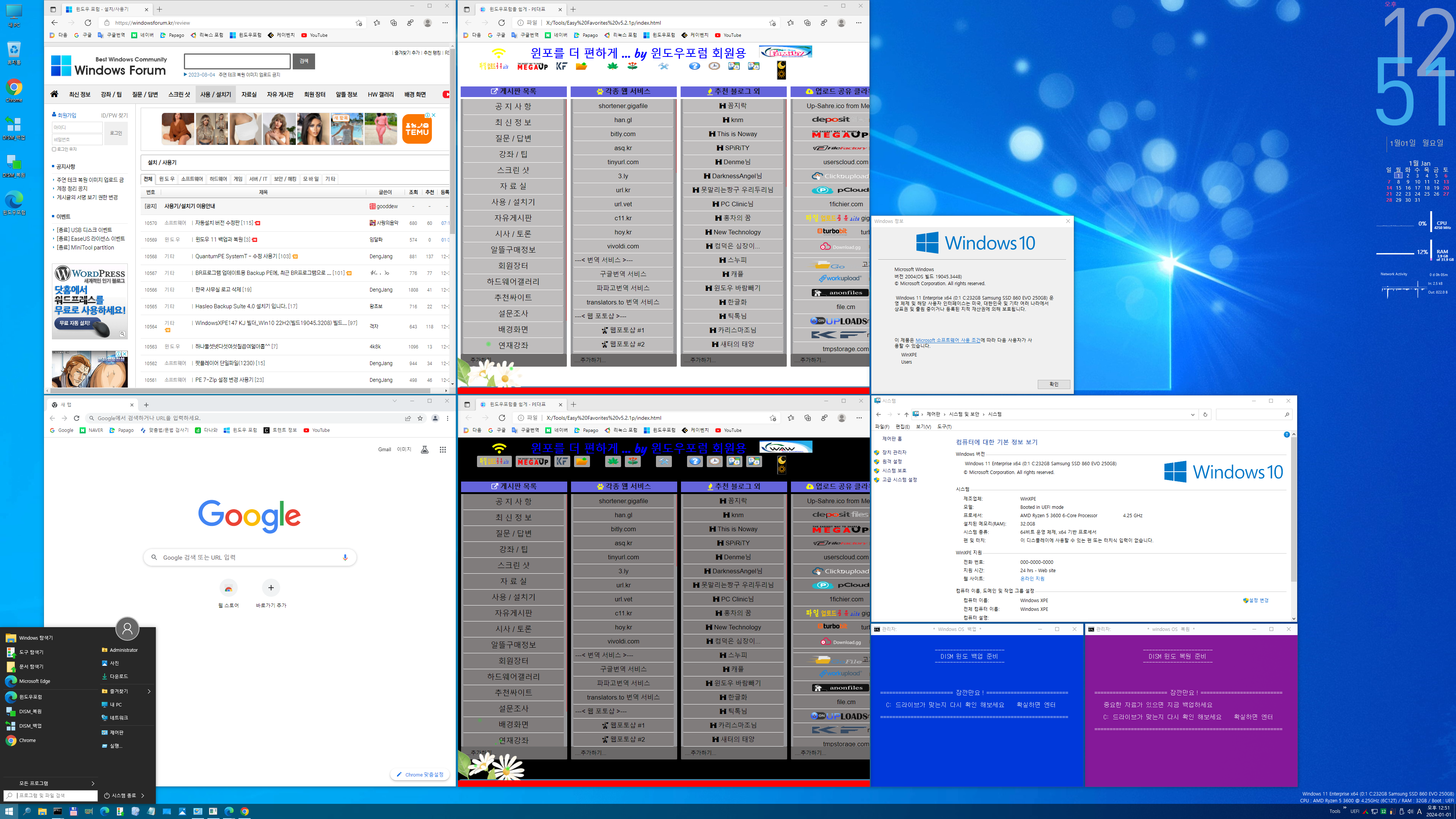Expand 시스템 종료 power options arrow
This screenshot has height=819, width=1456.
(x=143, y=795)
